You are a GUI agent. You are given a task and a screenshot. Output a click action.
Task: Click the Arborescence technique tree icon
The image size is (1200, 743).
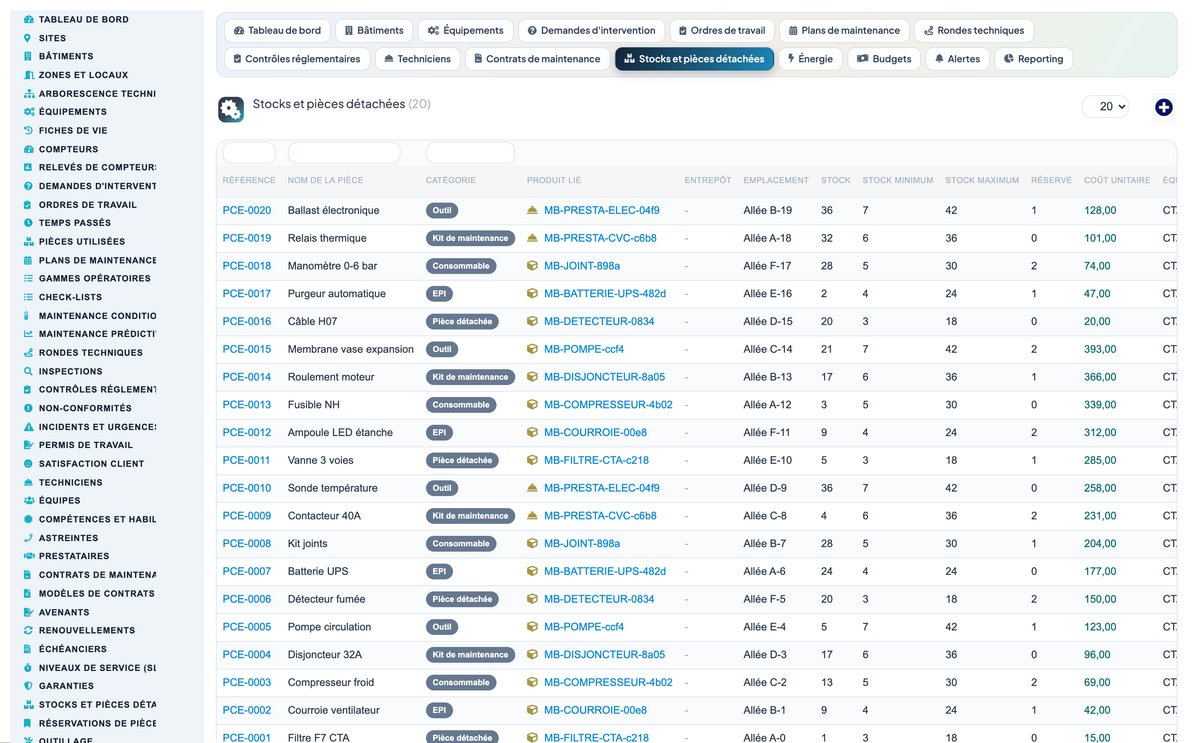coord(28,93)
